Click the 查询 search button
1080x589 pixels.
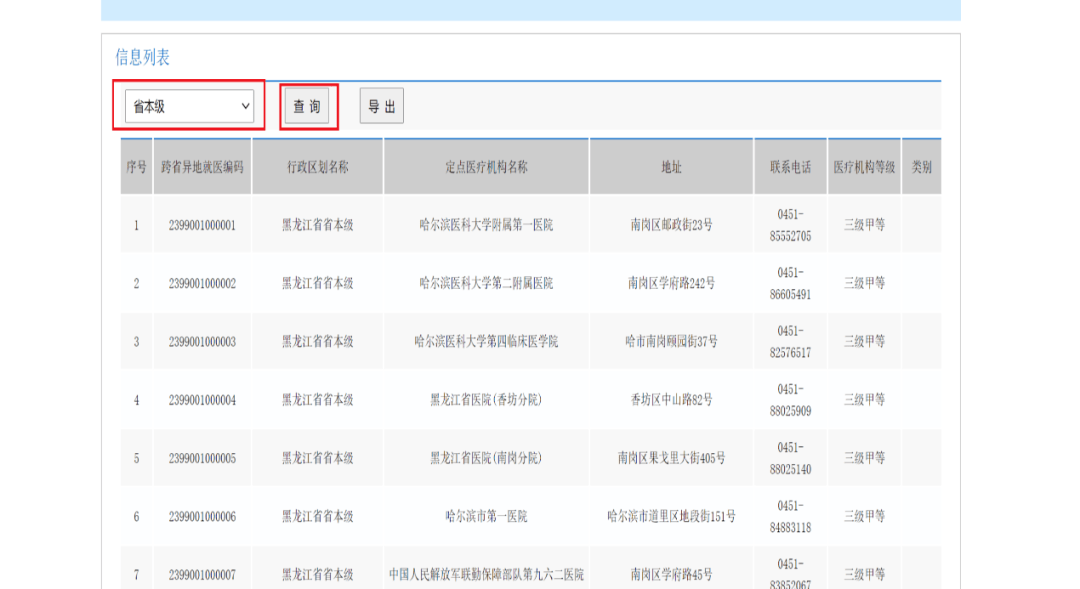tap(307, 106)
